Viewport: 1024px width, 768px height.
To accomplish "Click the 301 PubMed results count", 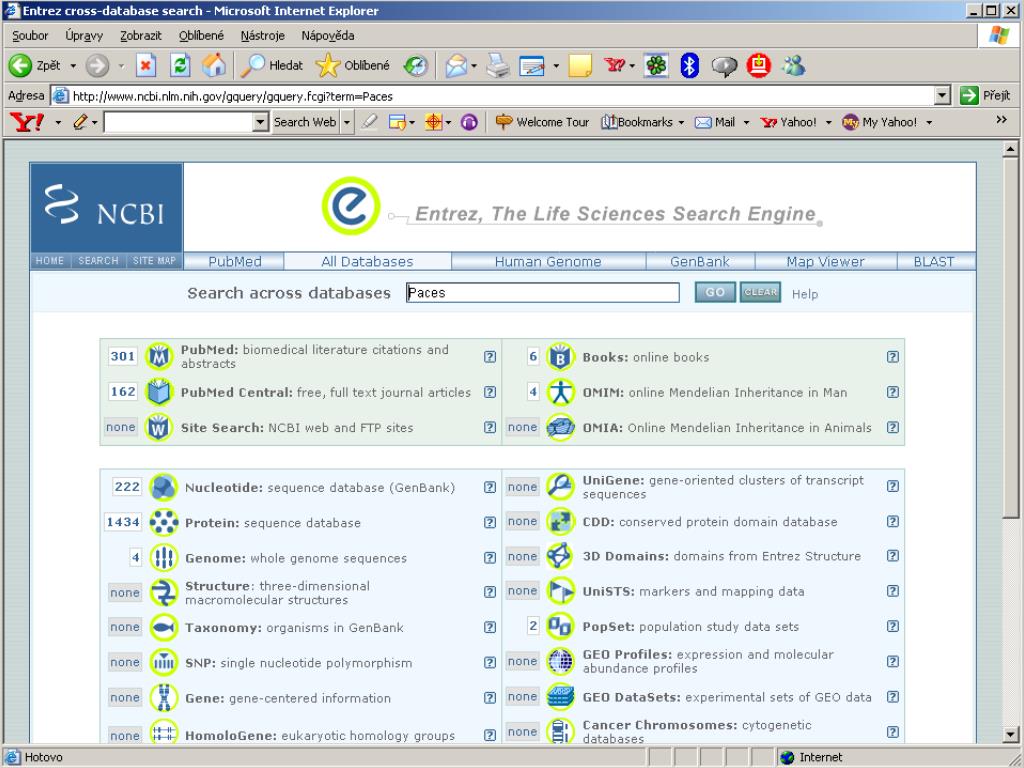I will (x=123, y=357).
